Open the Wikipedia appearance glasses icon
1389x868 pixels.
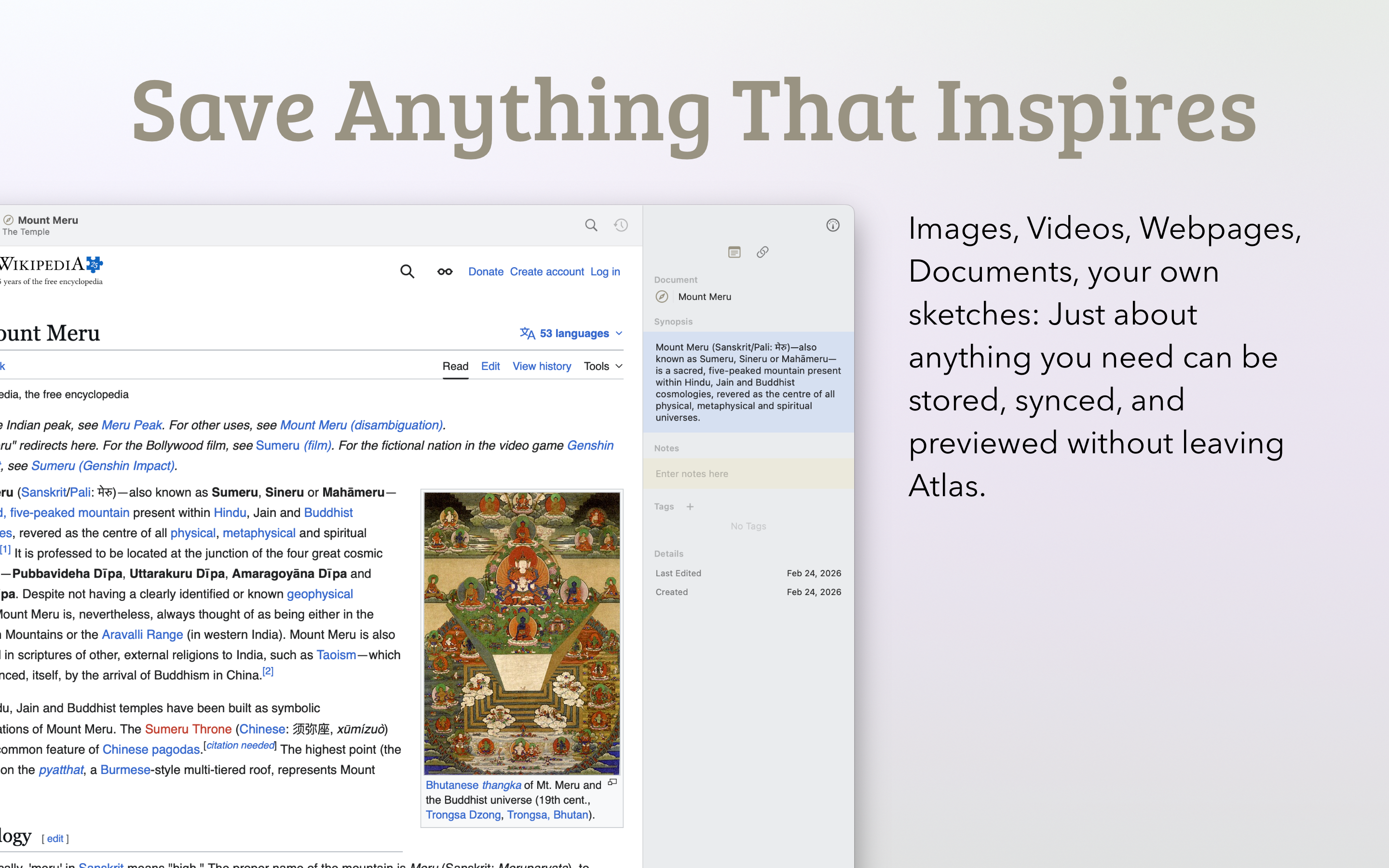click(x=445, y=271)
